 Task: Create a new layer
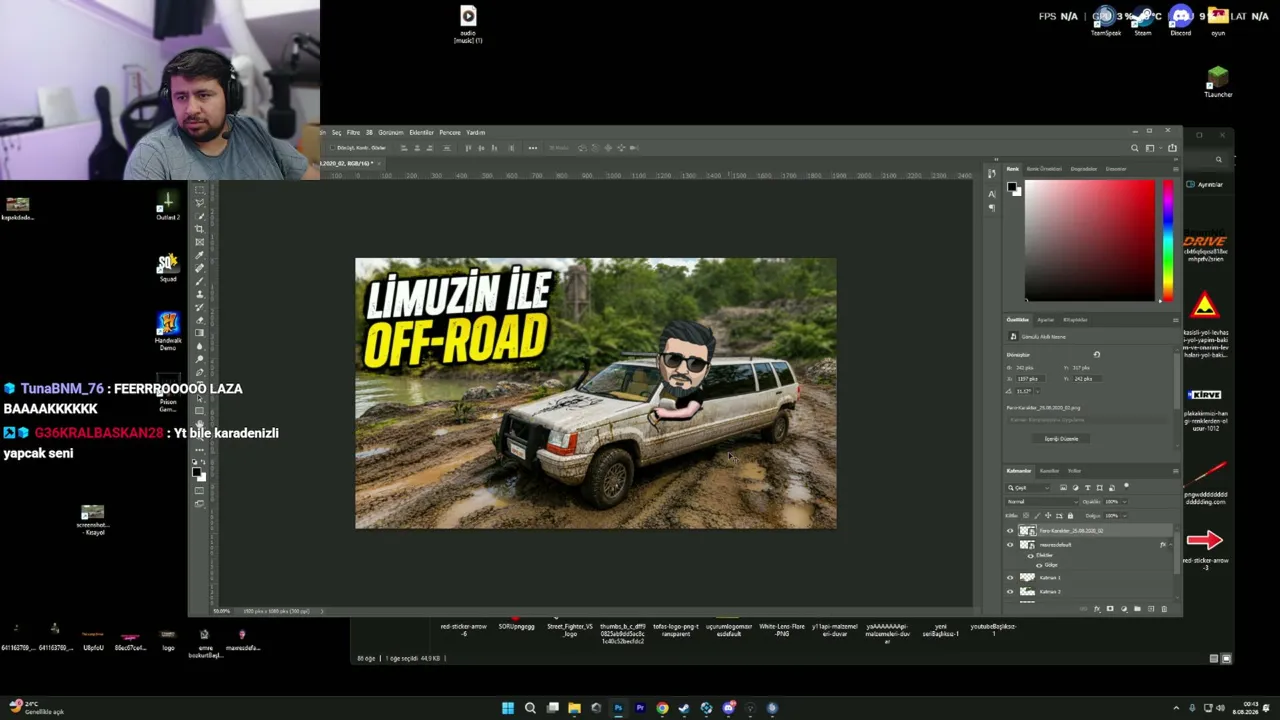click(1150, 609)
